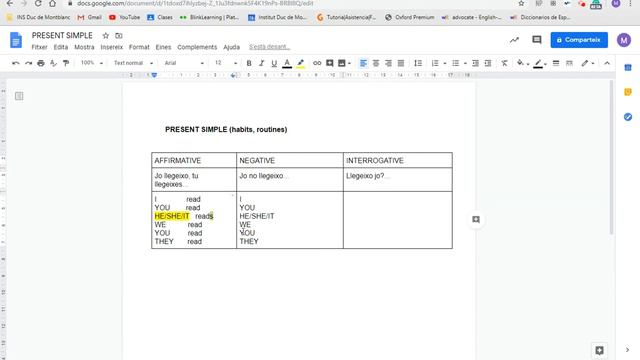Collapse the menus with the chevron
The width and height of the screenshot is (640, 360).
(x=607, y=63)
